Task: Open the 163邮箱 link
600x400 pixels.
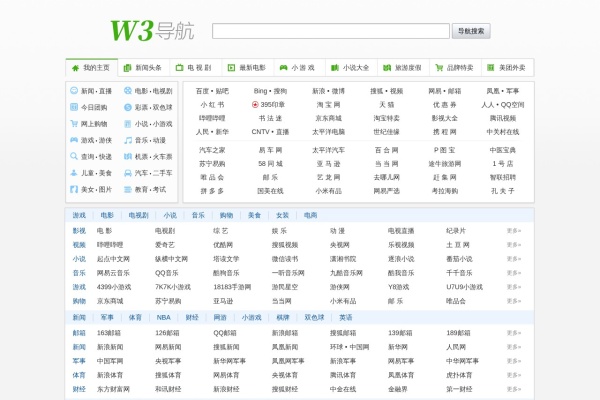Action: [109, 333]
